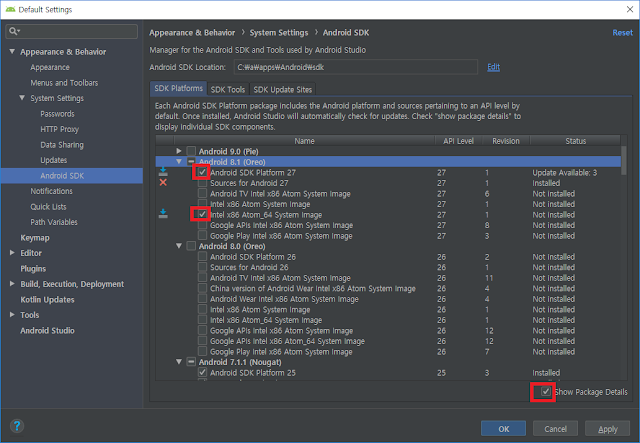Expand Tools settings node
Screen dimensions: 640x443
coord(12,314)
